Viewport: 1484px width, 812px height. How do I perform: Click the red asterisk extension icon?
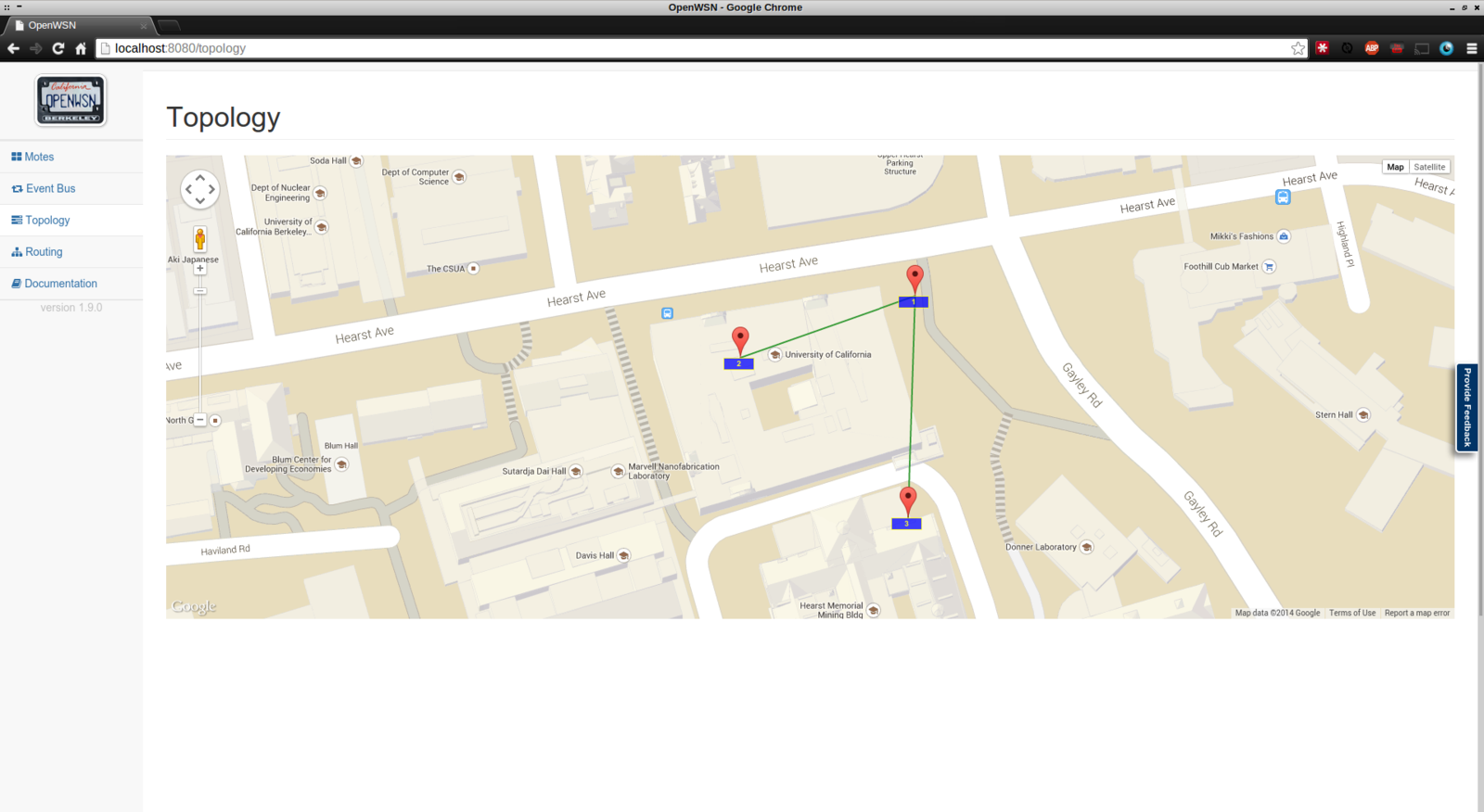[x=1323, y=48]
